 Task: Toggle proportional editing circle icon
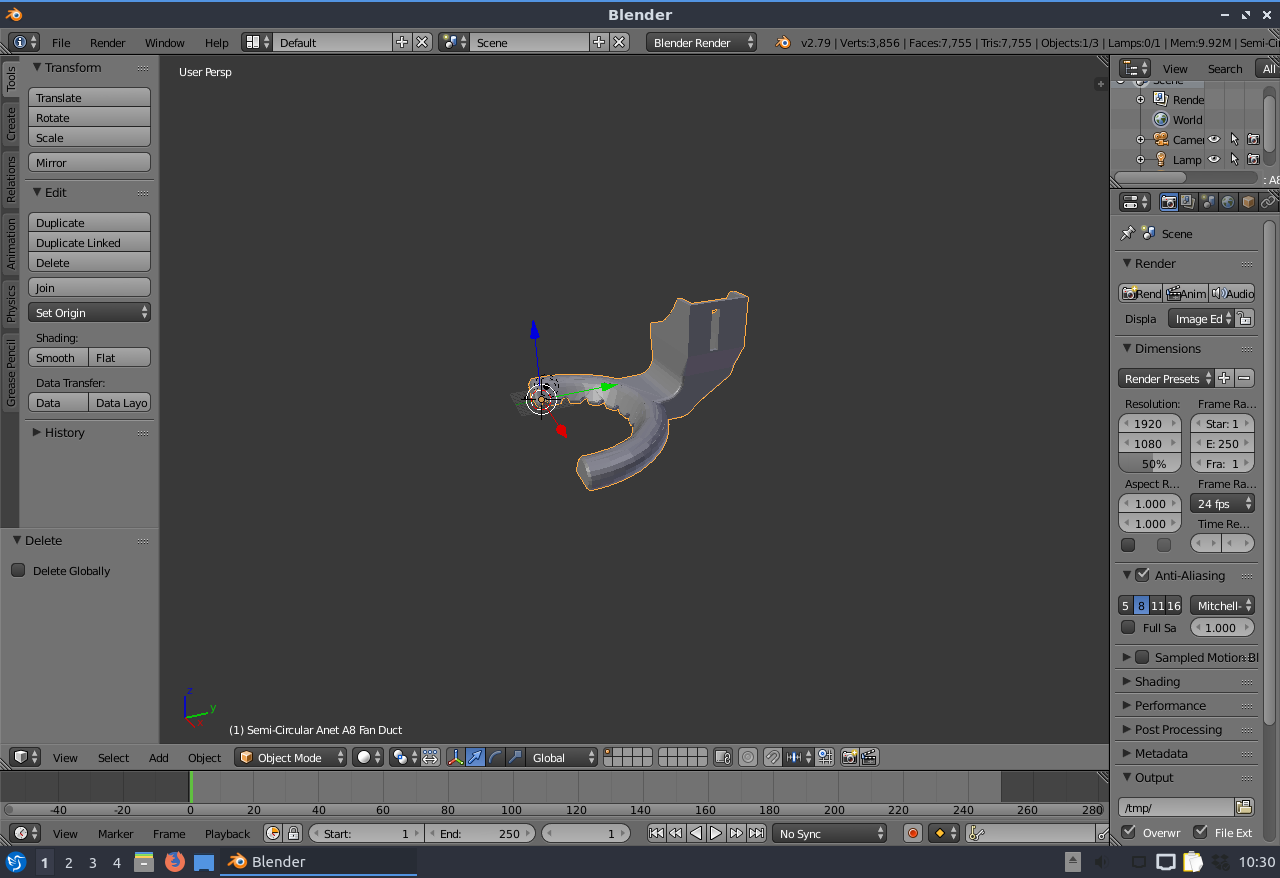click(x=747, y=757)
